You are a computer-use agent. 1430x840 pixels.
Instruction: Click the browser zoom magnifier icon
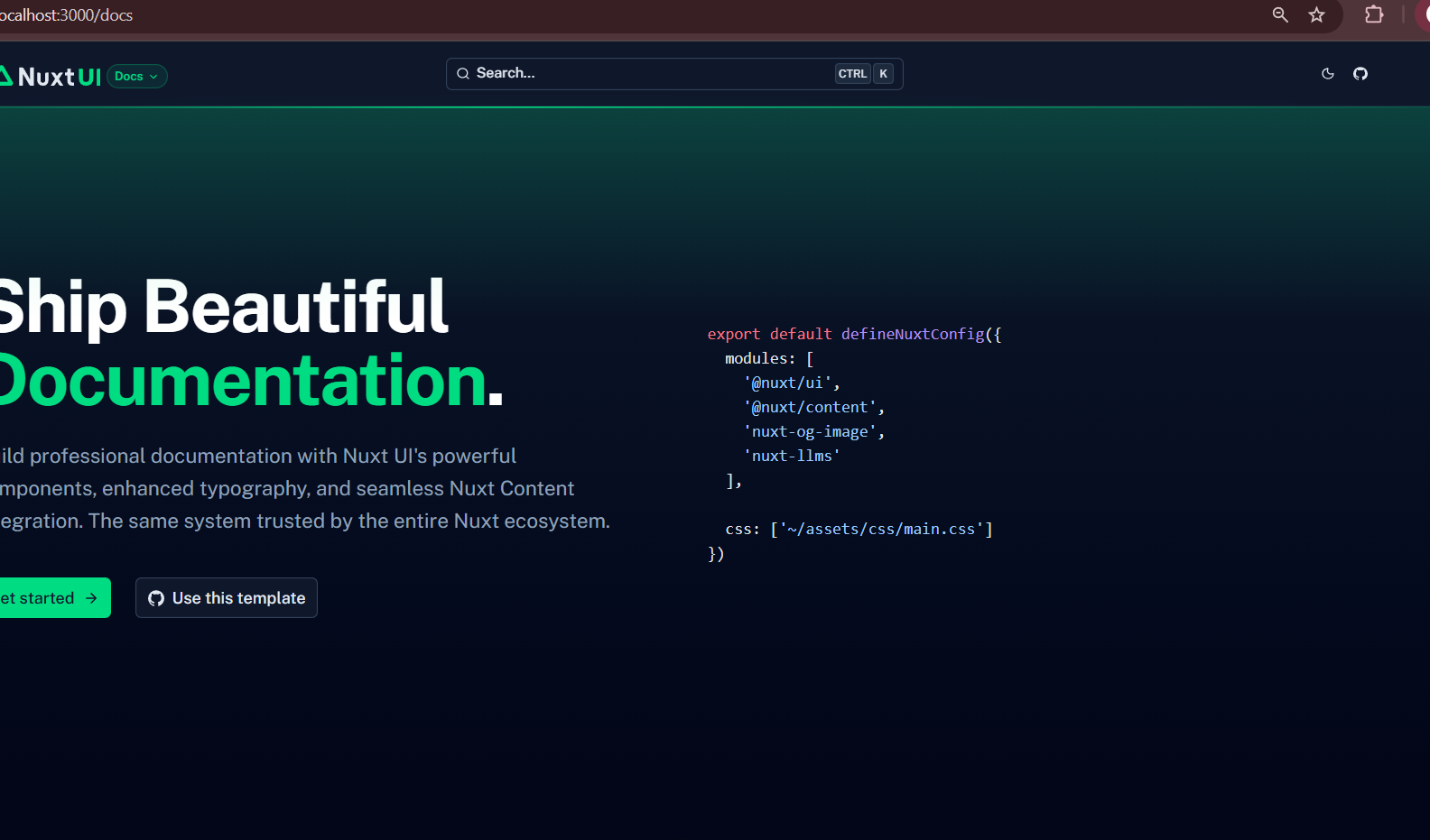click(1280, 14)
